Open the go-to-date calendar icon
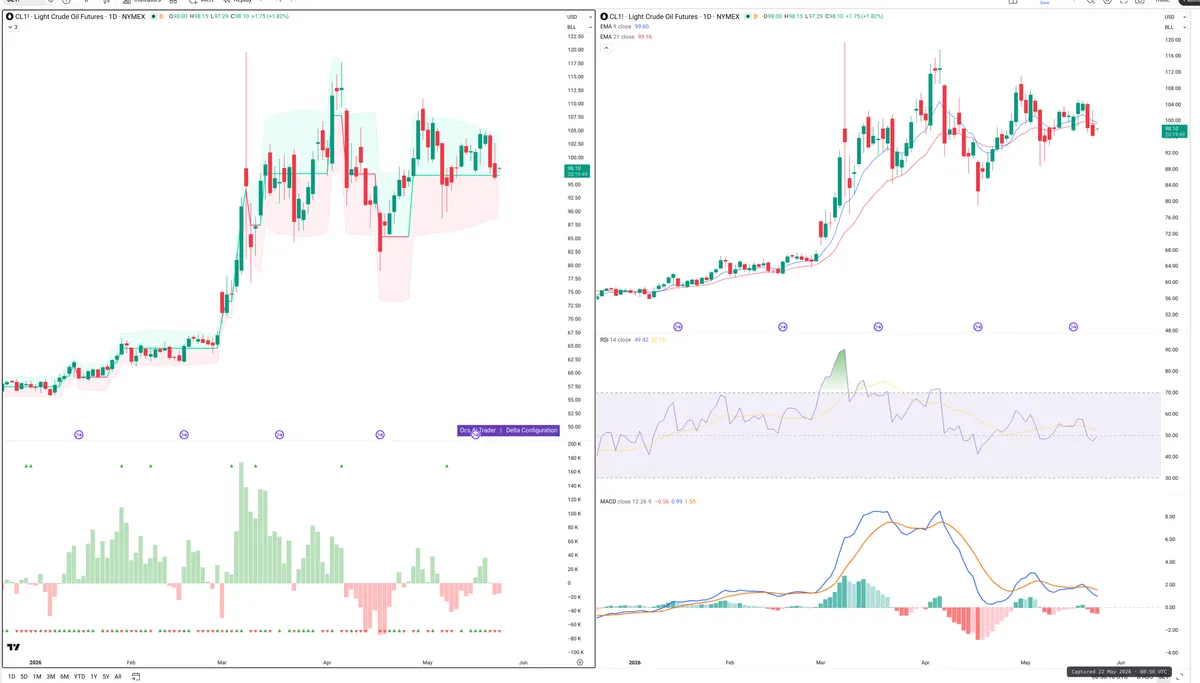Image resolution: width=1200 pixels, height=683 pixels. coord(137,677)
